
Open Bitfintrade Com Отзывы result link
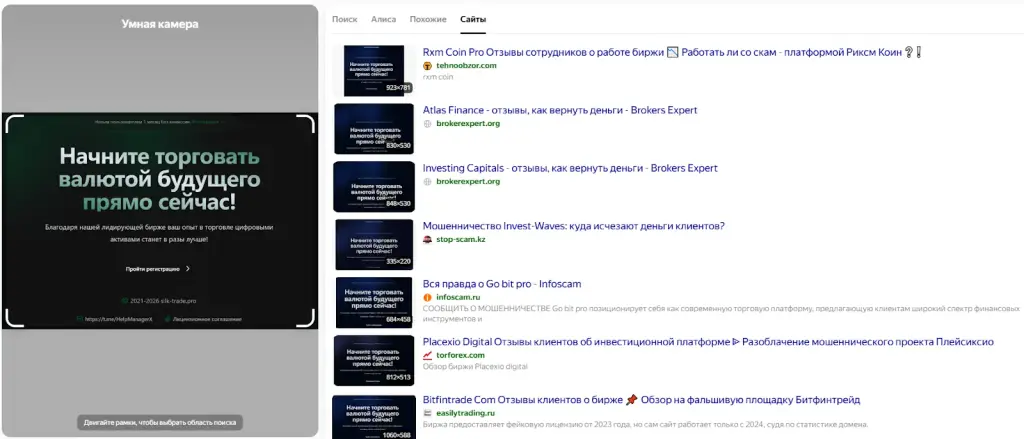pos(641,400)
